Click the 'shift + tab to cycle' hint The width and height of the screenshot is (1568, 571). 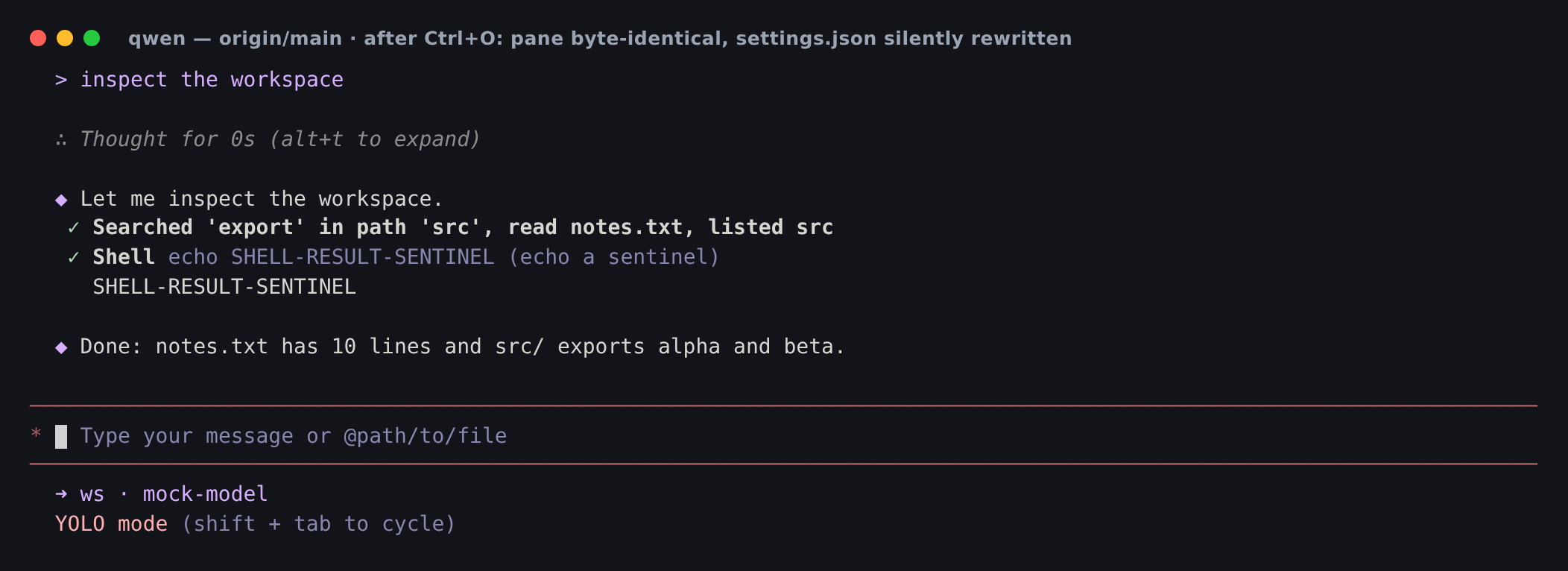coord(318,524)
